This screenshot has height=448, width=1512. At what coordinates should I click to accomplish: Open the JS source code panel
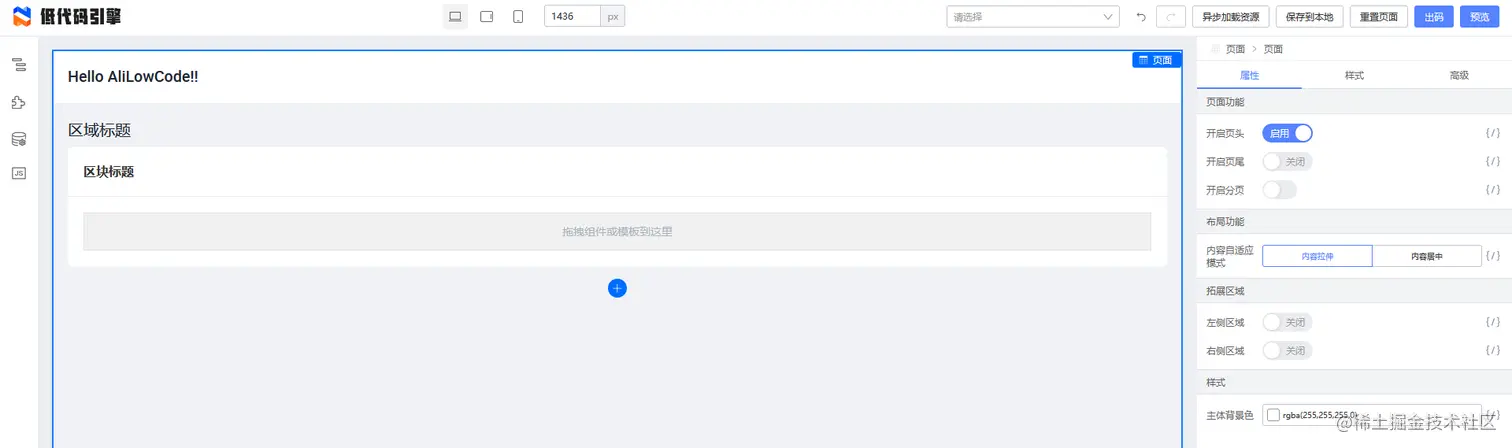click(x=18, y=173)
